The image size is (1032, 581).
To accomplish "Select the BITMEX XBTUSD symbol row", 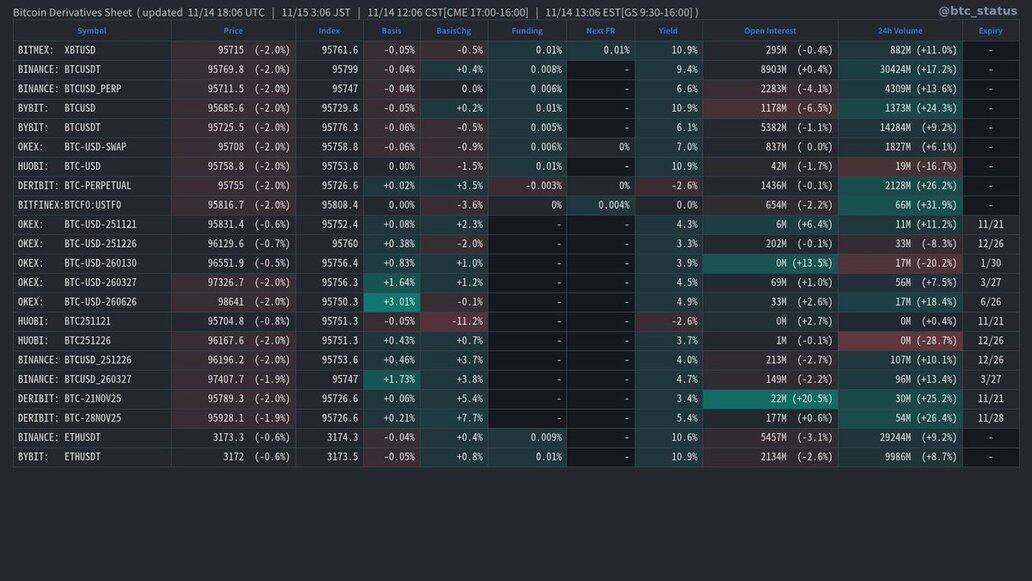I will (x=91, y=50).
